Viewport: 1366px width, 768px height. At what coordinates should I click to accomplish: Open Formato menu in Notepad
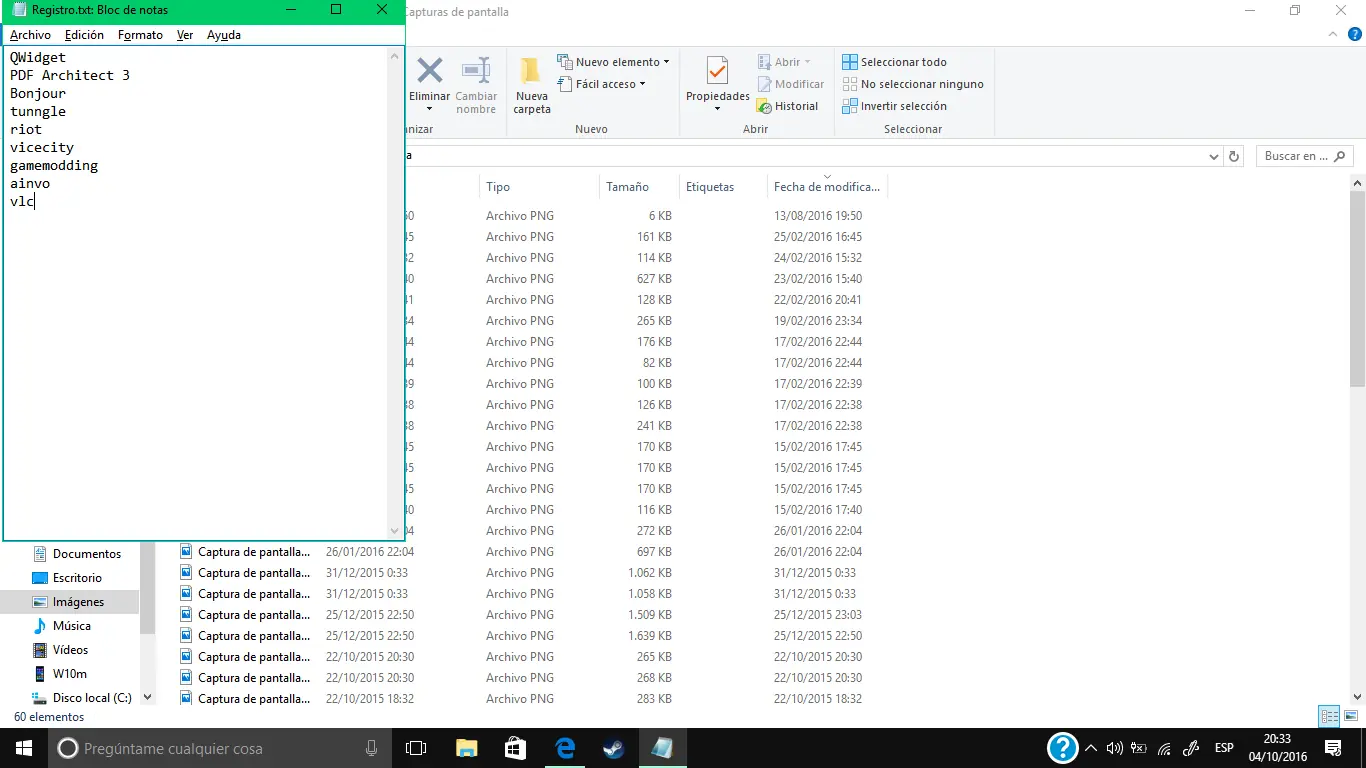coord(140,35)
